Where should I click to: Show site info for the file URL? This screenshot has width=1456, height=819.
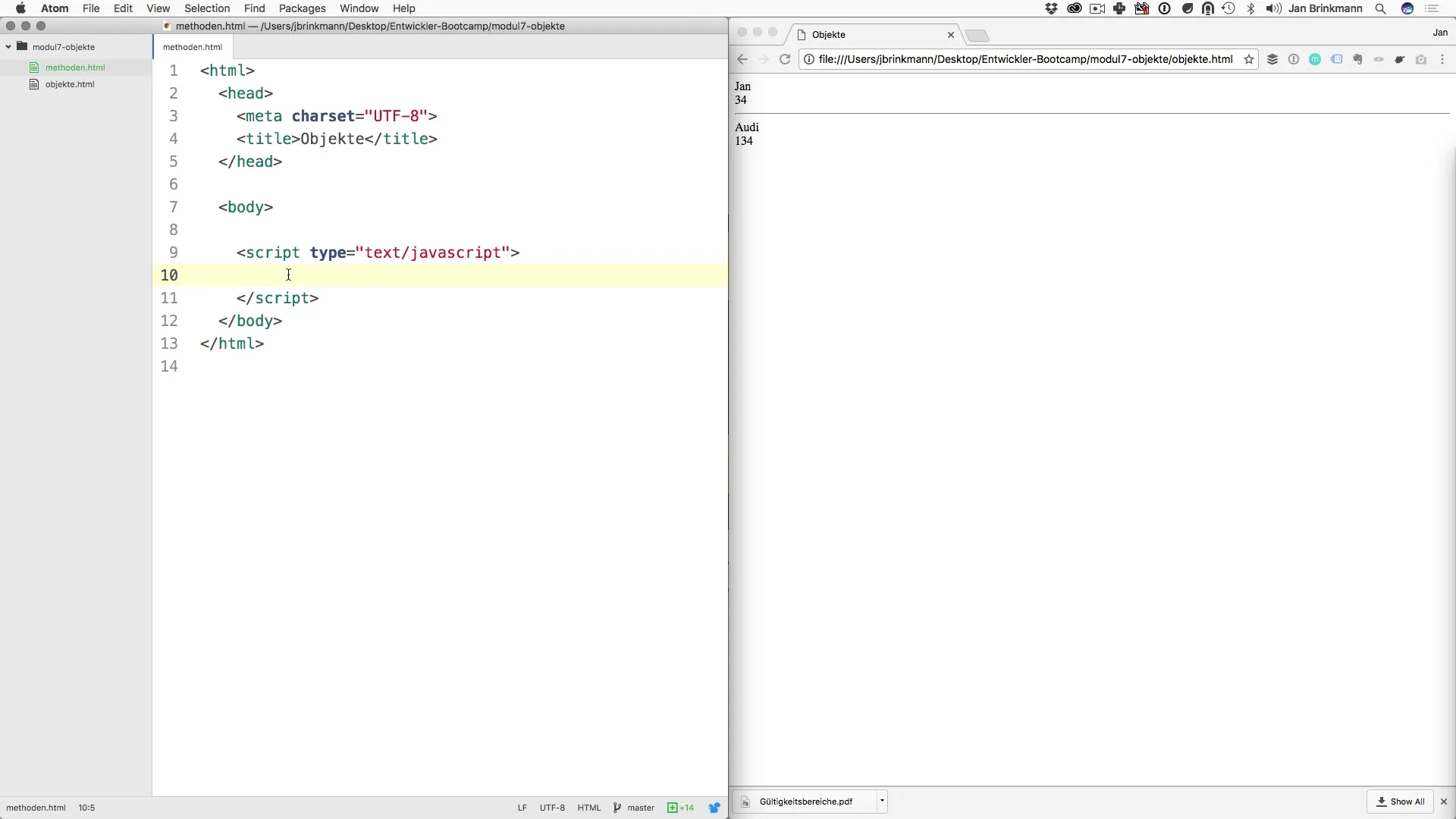coord(809,59)
